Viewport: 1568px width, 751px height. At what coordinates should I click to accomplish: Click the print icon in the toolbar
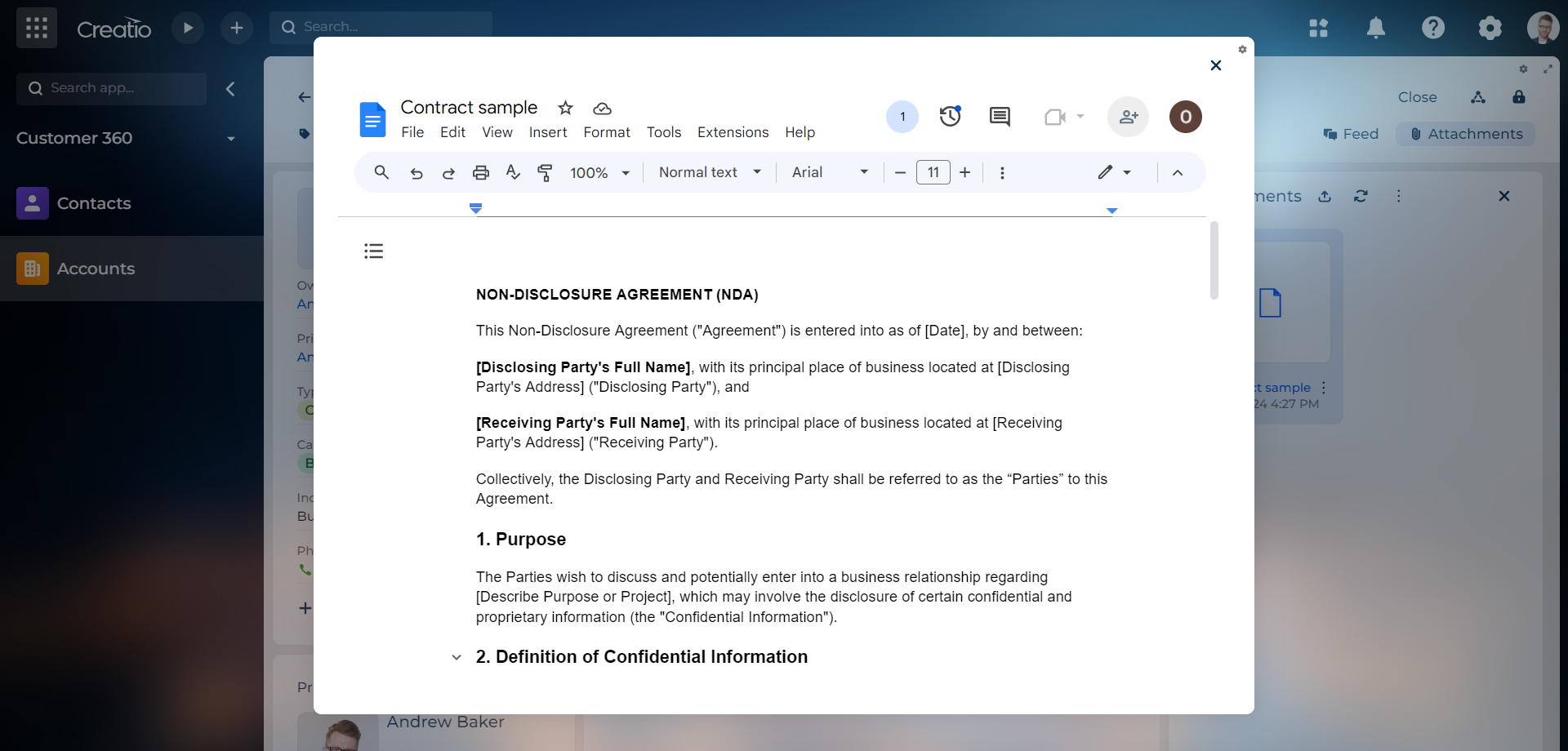[x=481, y=172]
